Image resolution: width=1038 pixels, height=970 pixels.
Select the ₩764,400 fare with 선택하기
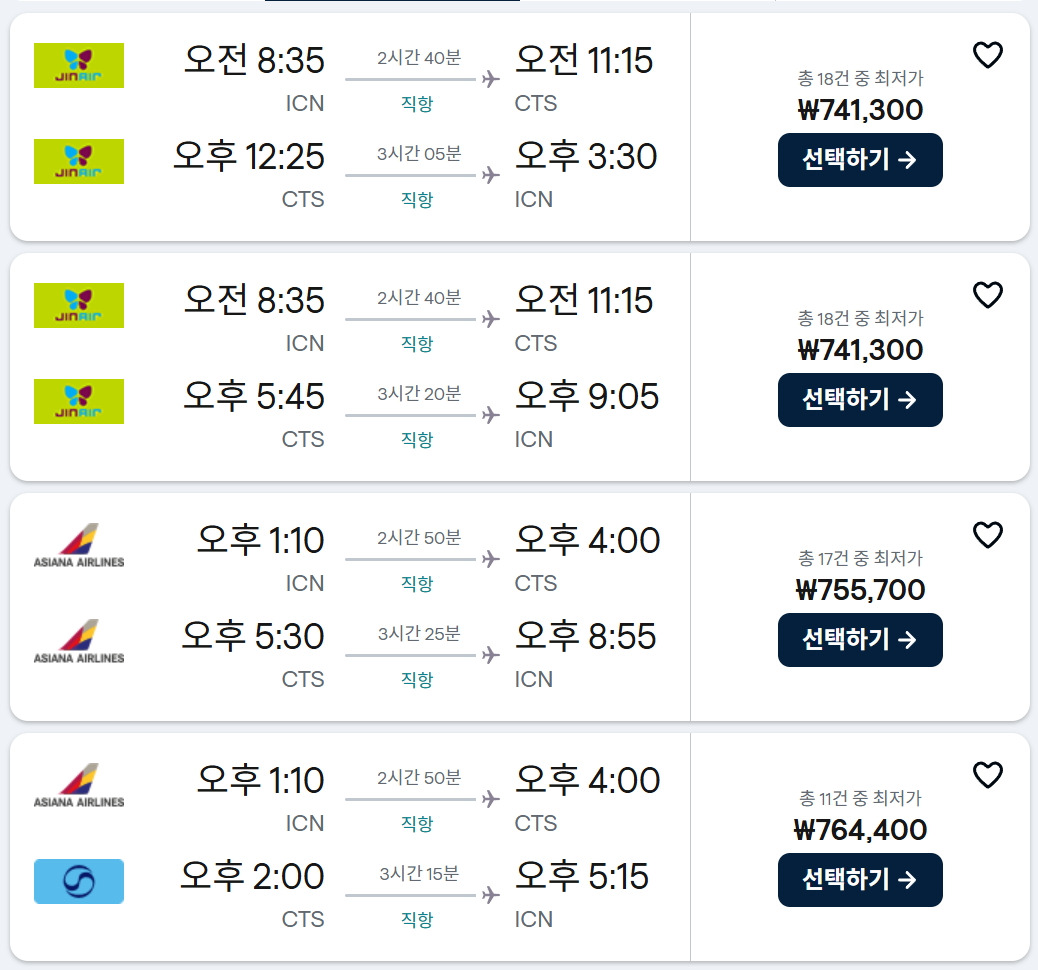[860, 880]
